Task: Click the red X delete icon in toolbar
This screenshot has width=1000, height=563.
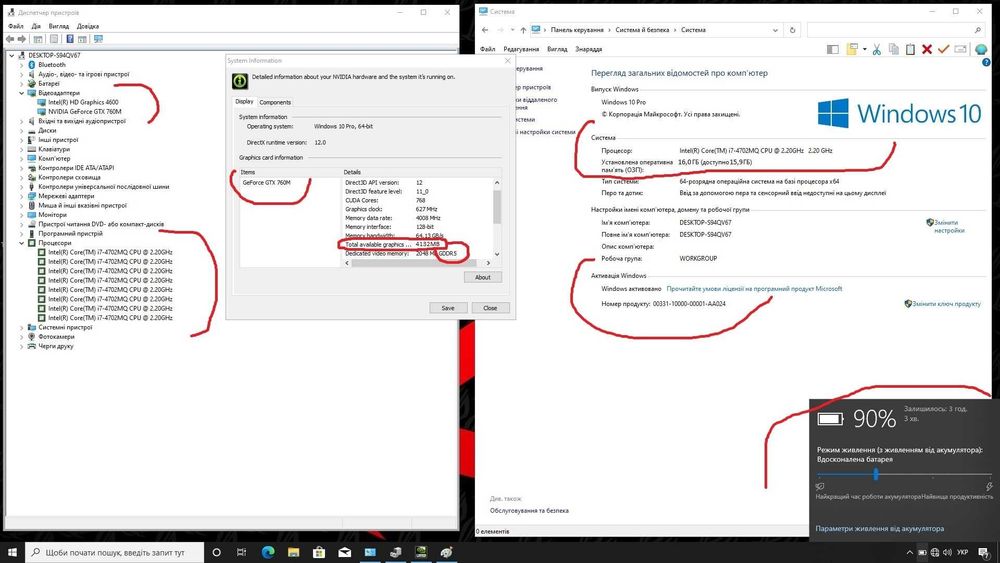Action: point(927,49)
